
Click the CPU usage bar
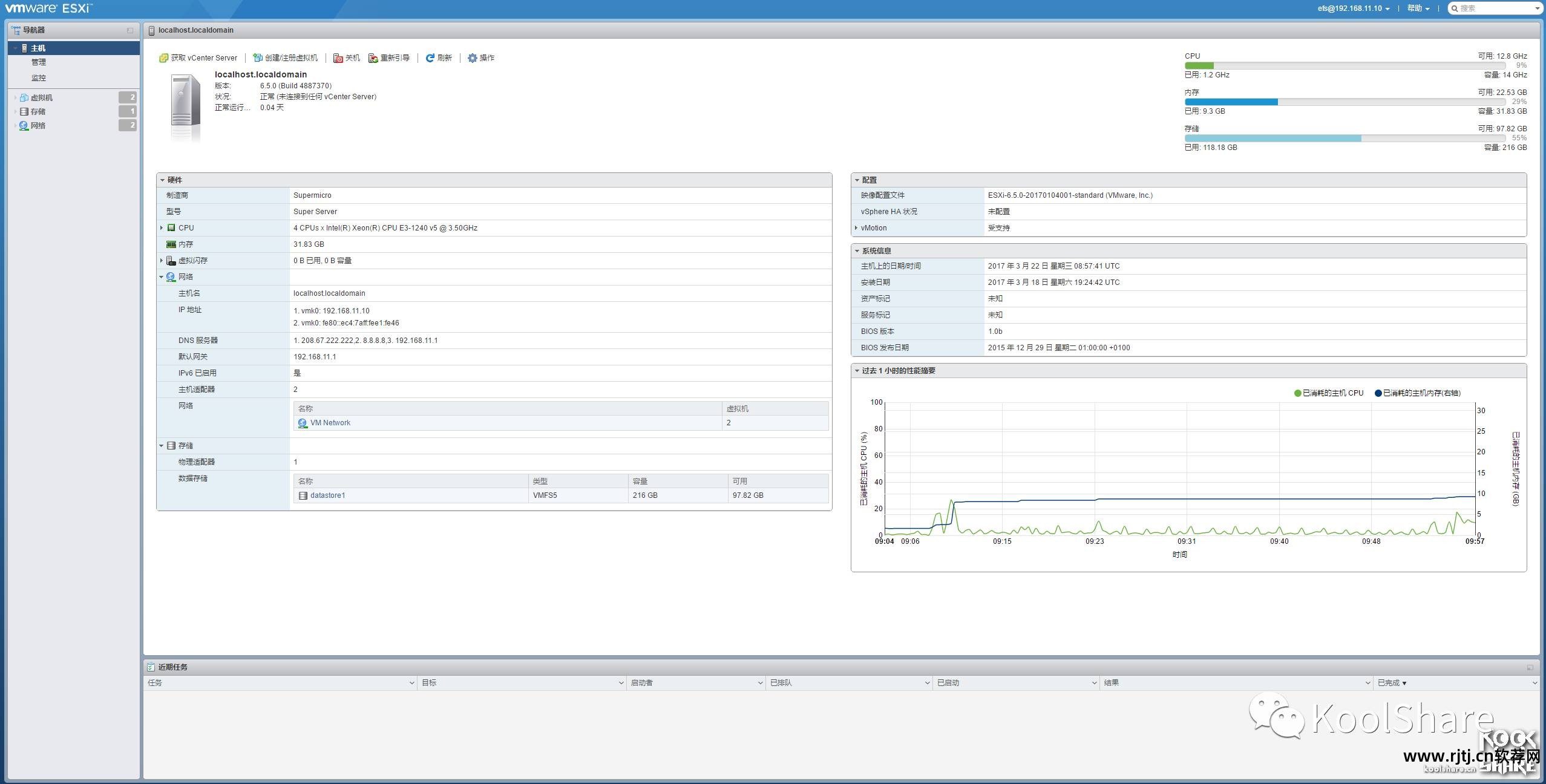[1345, 65]
